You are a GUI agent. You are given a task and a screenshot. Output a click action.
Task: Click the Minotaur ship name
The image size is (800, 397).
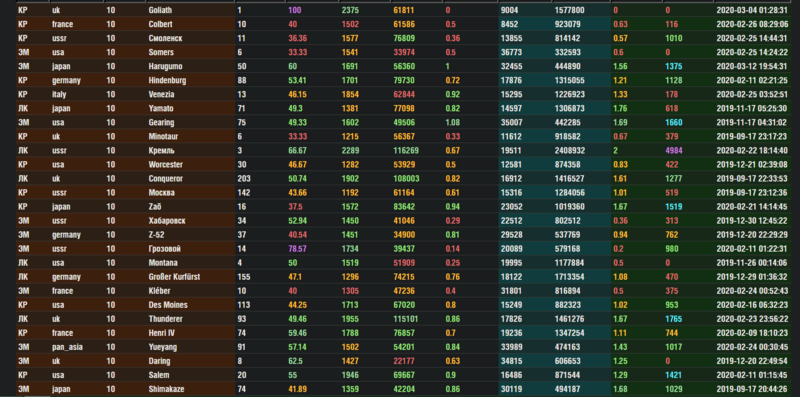point(163,137)
